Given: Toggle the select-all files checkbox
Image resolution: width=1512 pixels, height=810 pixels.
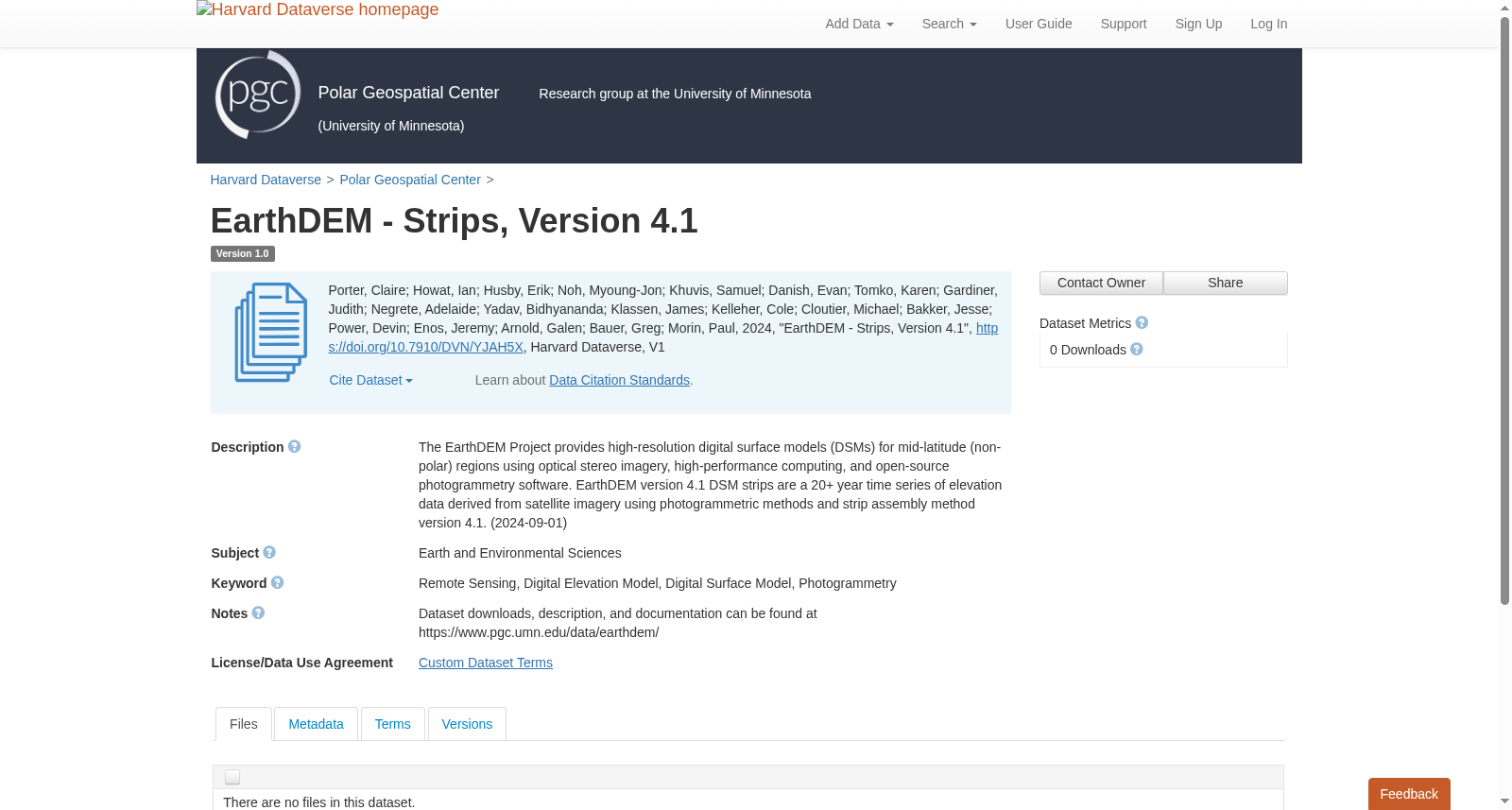Looking at the screenshot, I should (x=232, y=777).
